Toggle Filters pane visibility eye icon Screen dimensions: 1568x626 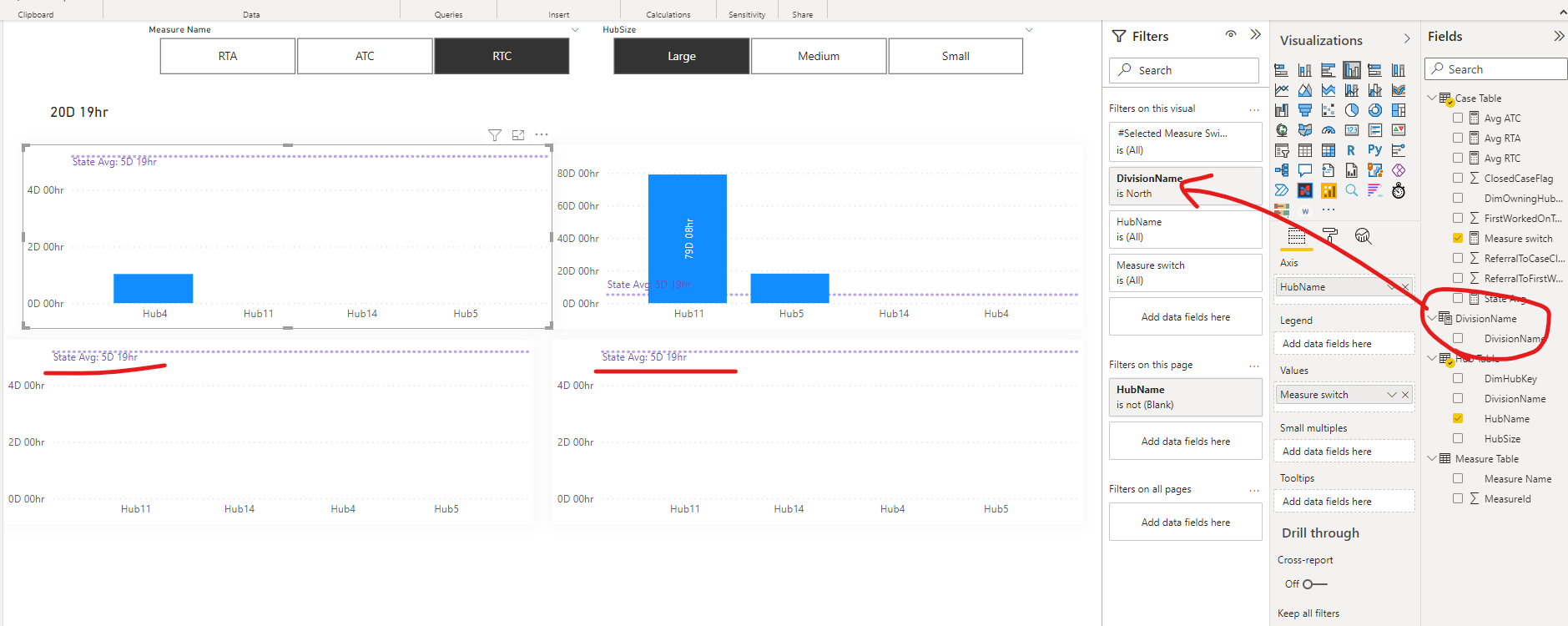(x=1231, y=35)
